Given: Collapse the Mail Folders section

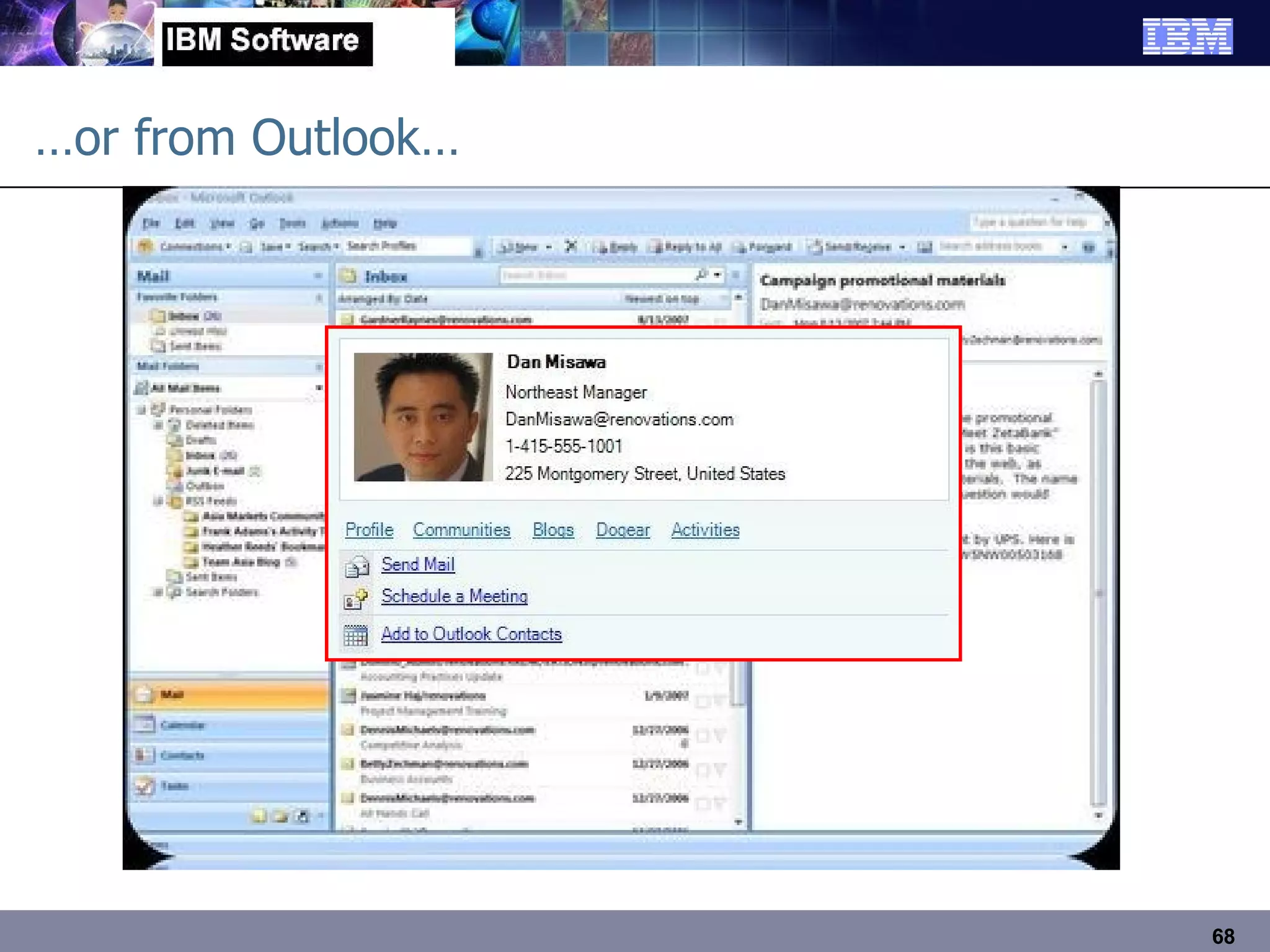Looking at the screenshot, I should [x=319, y=367].
